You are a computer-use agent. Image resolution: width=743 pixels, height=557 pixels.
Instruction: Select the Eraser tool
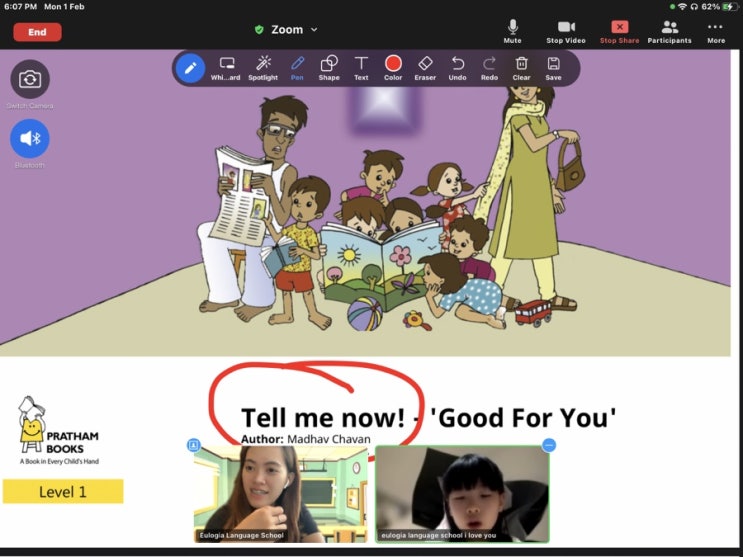(425, 69)
